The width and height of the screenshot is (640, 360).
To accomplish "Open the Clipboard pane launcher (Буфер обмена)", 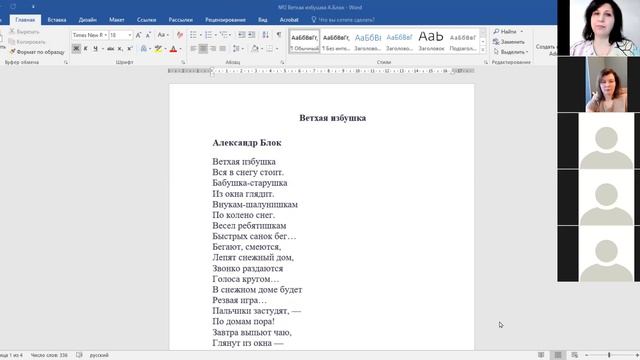I will point(66,62).
